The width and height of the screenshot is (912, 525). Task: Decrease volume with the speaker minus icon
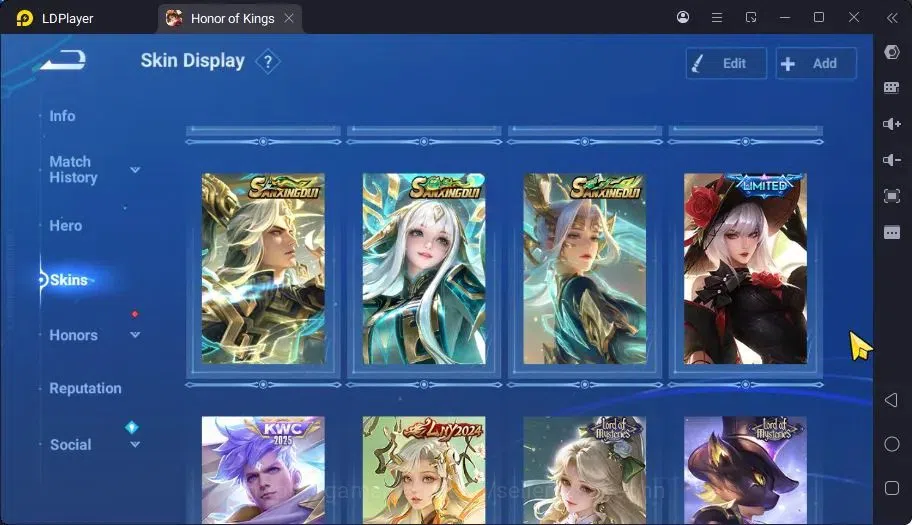[x=892, y=160]
